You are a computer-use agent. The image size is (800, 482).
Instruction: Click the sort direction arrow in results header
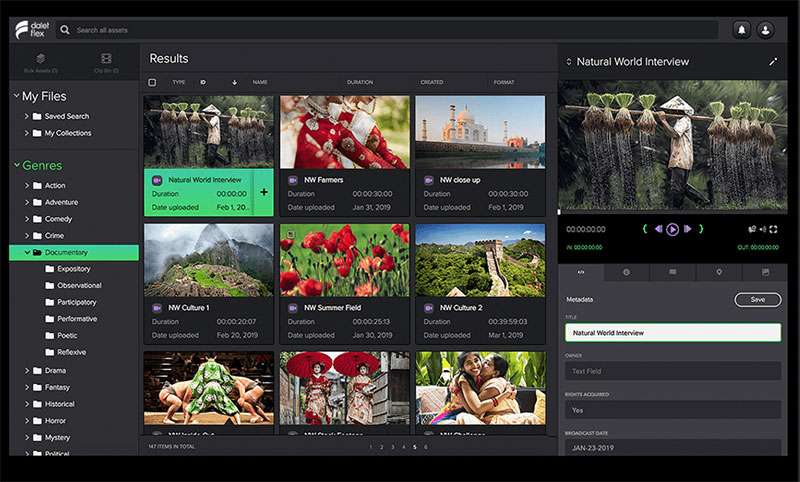[x=235, y=82]
